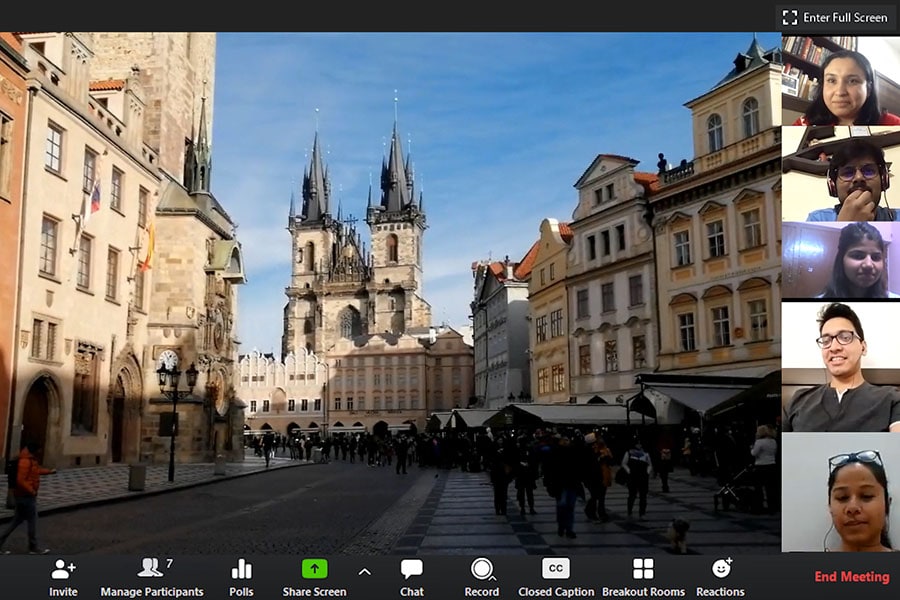Select top participant video with bookshelf background
Viewport: 900px width, 600px height.
click(840, 80)
